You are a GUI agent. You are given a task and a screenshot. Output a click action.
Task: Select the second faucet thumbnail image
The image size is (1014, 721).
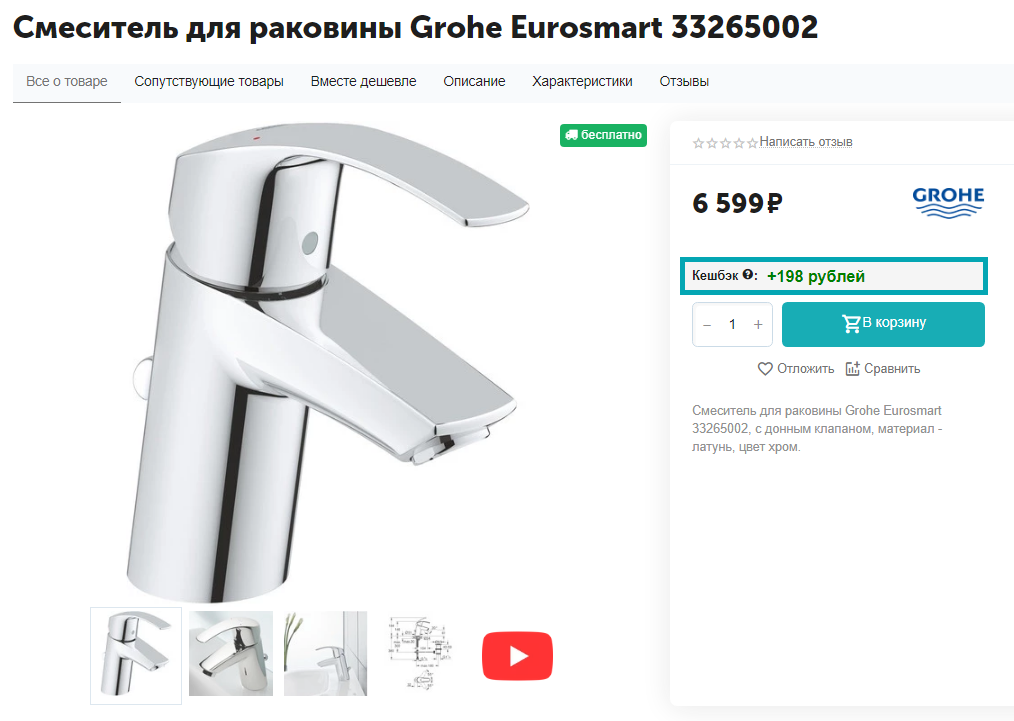(231, 654)
